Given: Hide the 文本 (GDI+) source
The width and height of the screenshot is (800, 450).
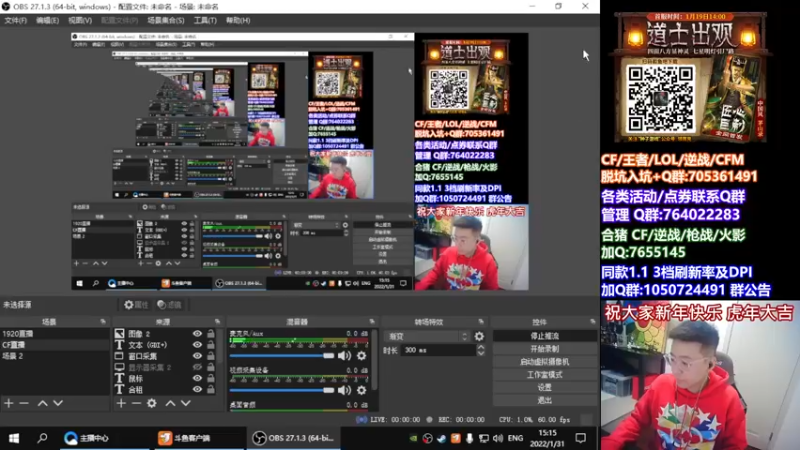Looking at the screenshot, I should [197, 345].
